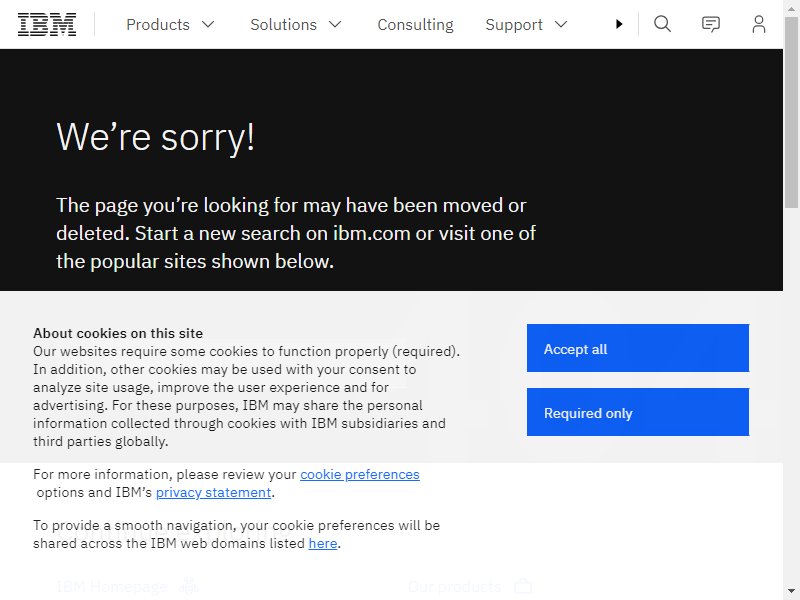Expand the Products menu
Viewport: 800px width, 600px height.
170,24
